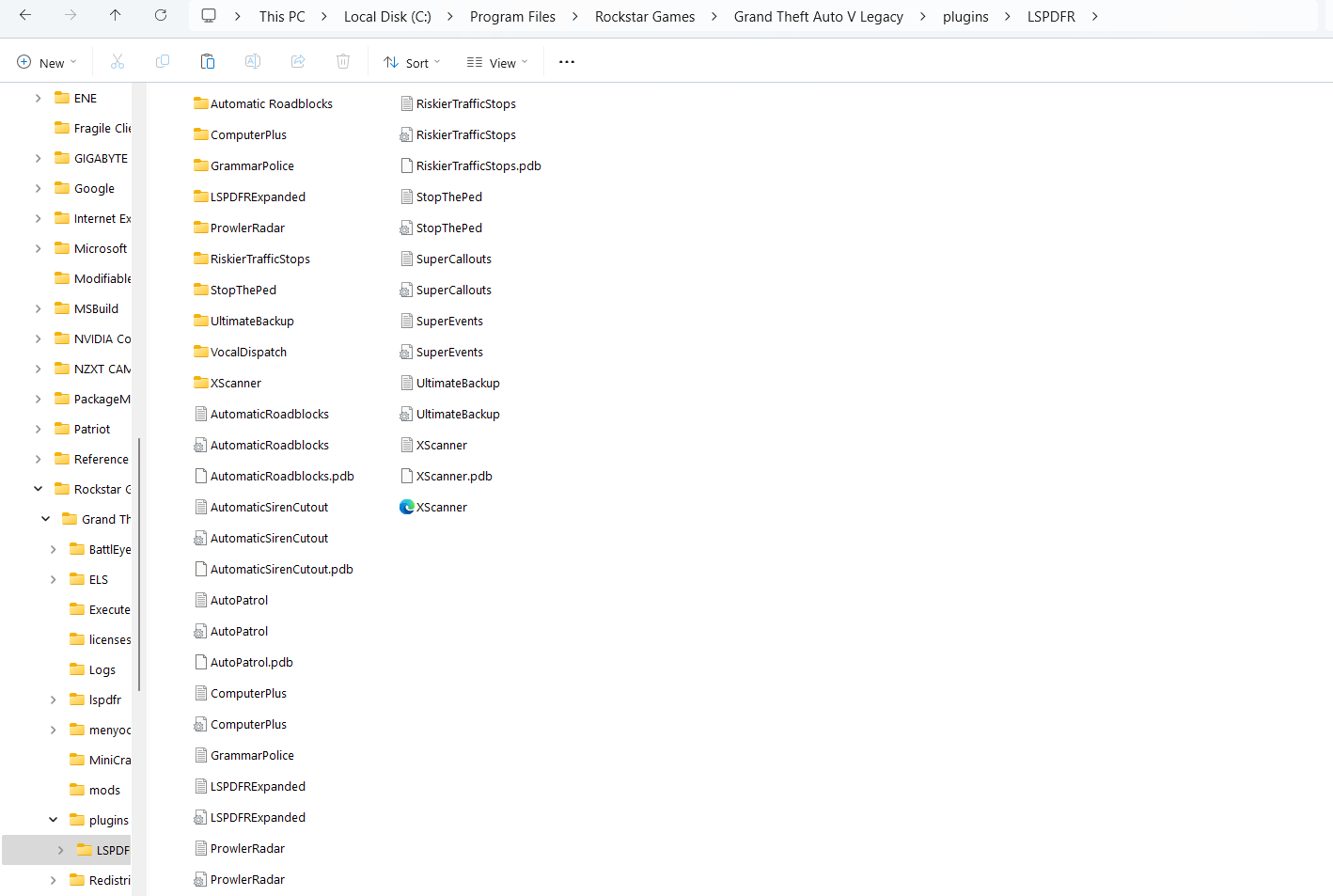Go to Program Files breadcrumb
Screen dimensions: 1333x896
(x=512, y=16)
